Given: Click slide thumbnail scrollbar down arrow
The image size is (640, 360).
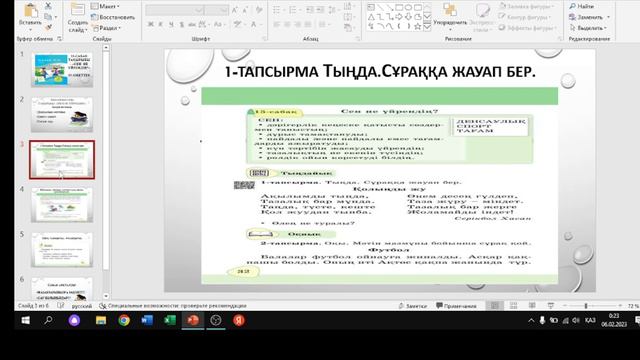Looking at the screenshot, I should (x=106, y=296).
